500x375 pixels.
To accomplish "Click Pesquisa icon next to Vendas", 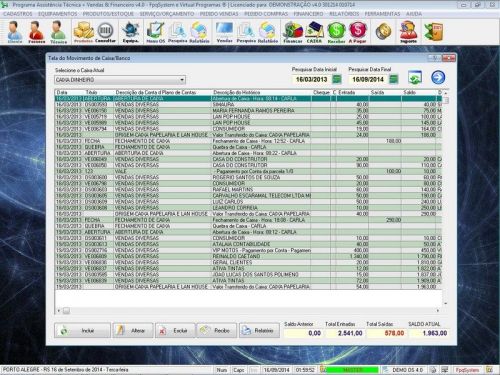I will [246, 32].
